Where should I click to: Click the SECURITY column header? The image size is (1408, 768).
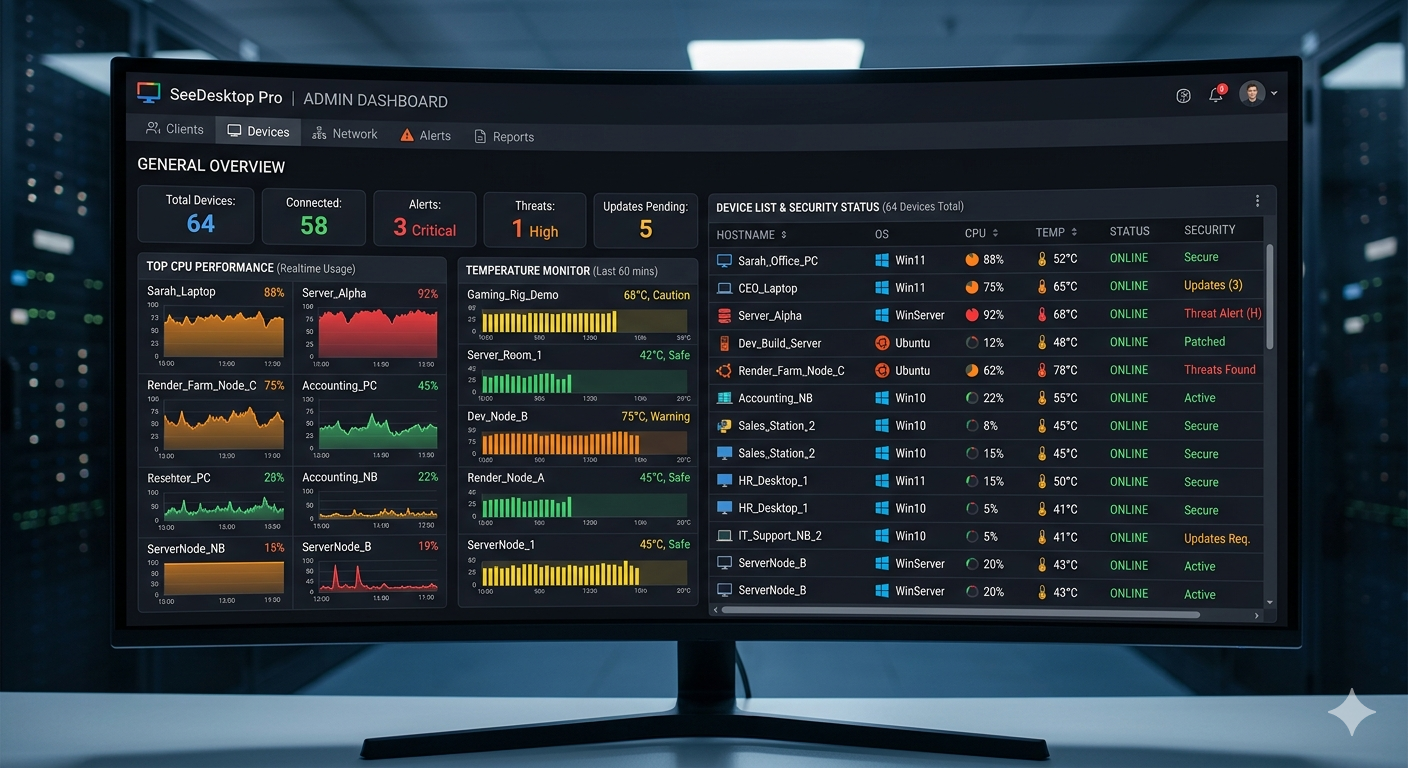[x=1210, y=230]
